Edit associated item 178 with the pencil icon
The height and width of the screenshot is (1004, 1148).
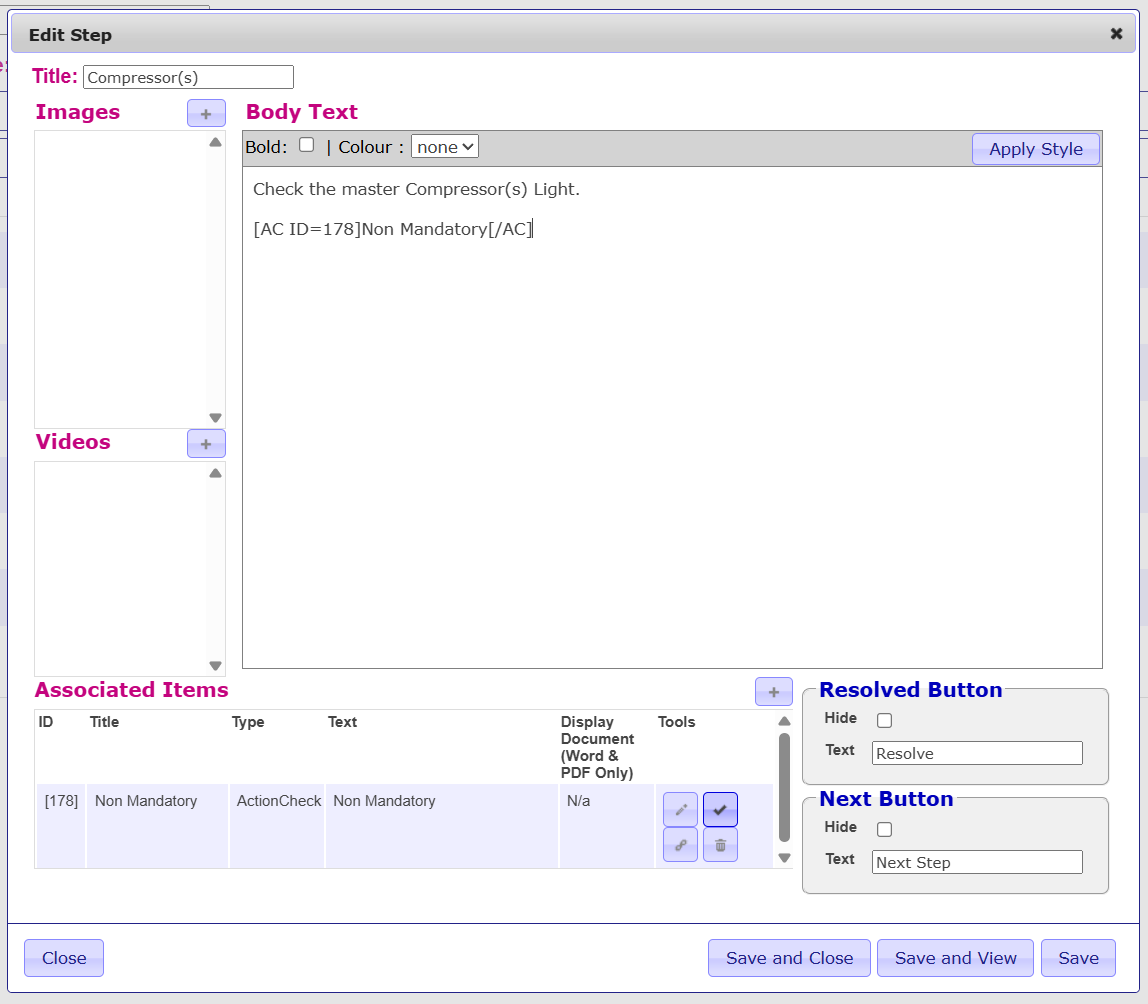click(x=680, y=809)
